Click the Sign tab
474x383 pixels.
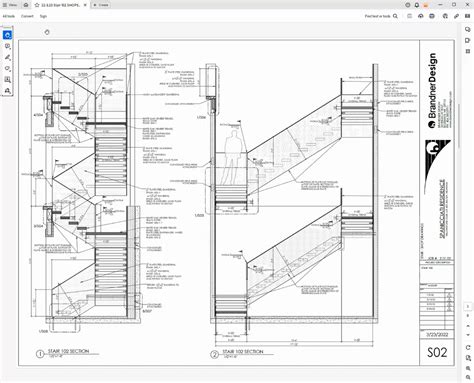click(x=43, y=16)
